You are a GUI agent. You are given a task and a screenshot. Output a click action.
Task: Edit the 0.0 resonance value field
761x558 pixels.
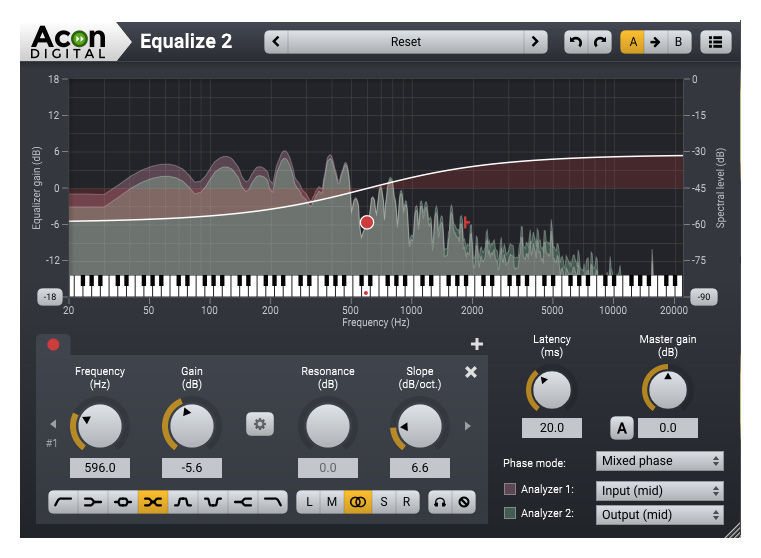tap(328, 468)
